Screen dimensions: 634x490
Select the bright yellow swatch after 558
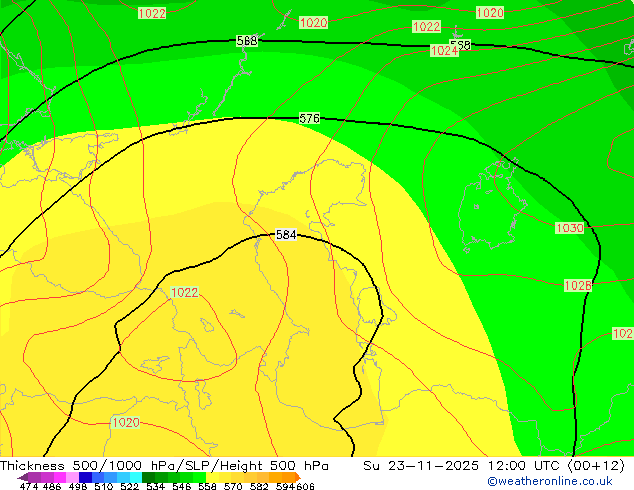tap(212, 477)
